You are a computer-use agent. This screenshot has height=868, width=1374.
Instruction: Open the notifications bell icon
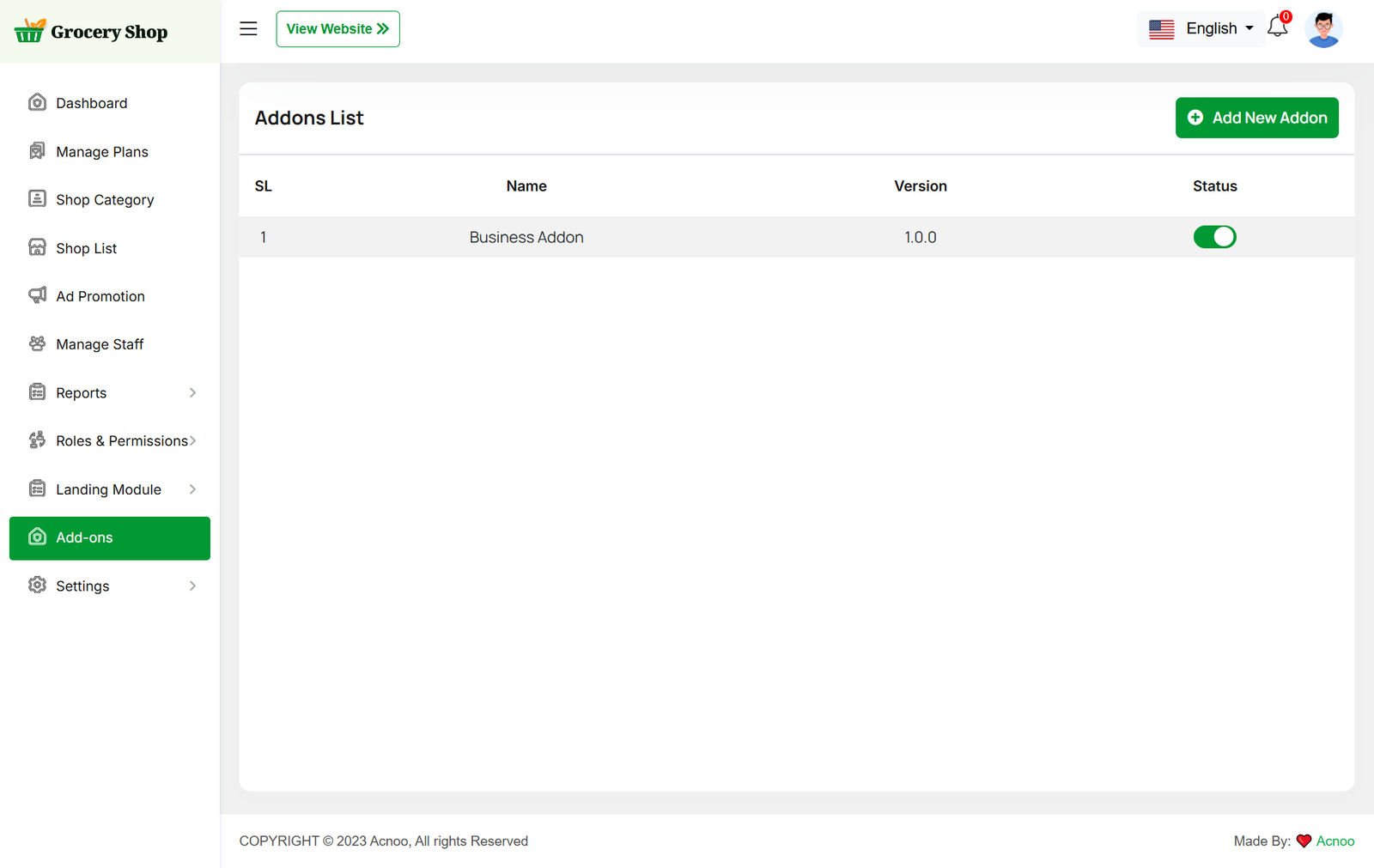coord(1277,27)
